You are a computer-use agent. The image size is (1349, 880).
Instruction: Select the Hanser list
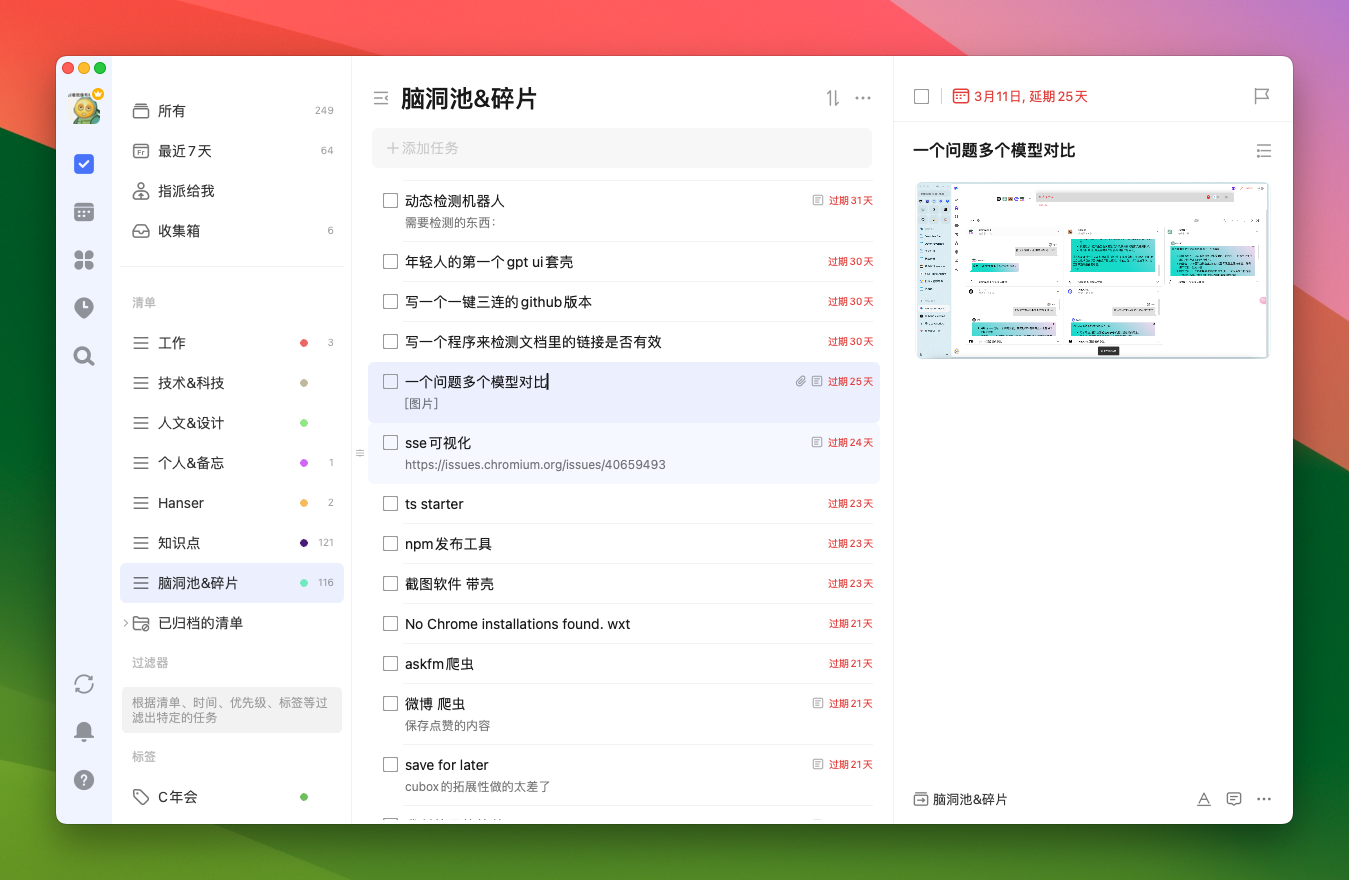[232, 503]
